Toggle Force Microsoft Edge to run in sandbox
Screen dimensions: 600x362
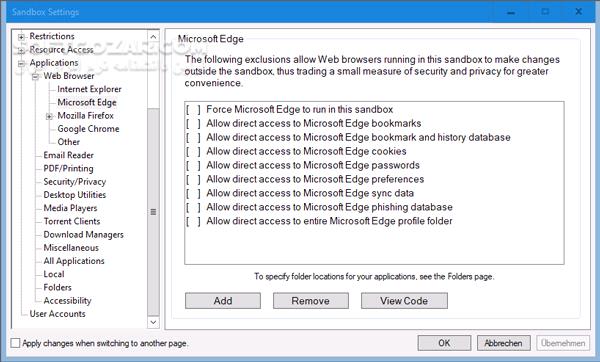[x=193, y=110]
